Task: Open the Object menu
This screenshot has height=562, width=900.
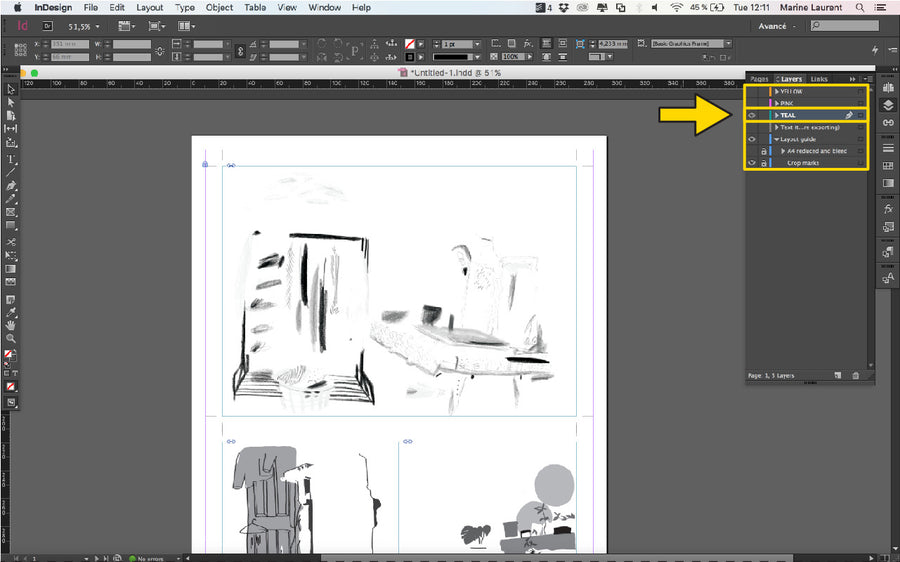Action: tap(219, 7)
